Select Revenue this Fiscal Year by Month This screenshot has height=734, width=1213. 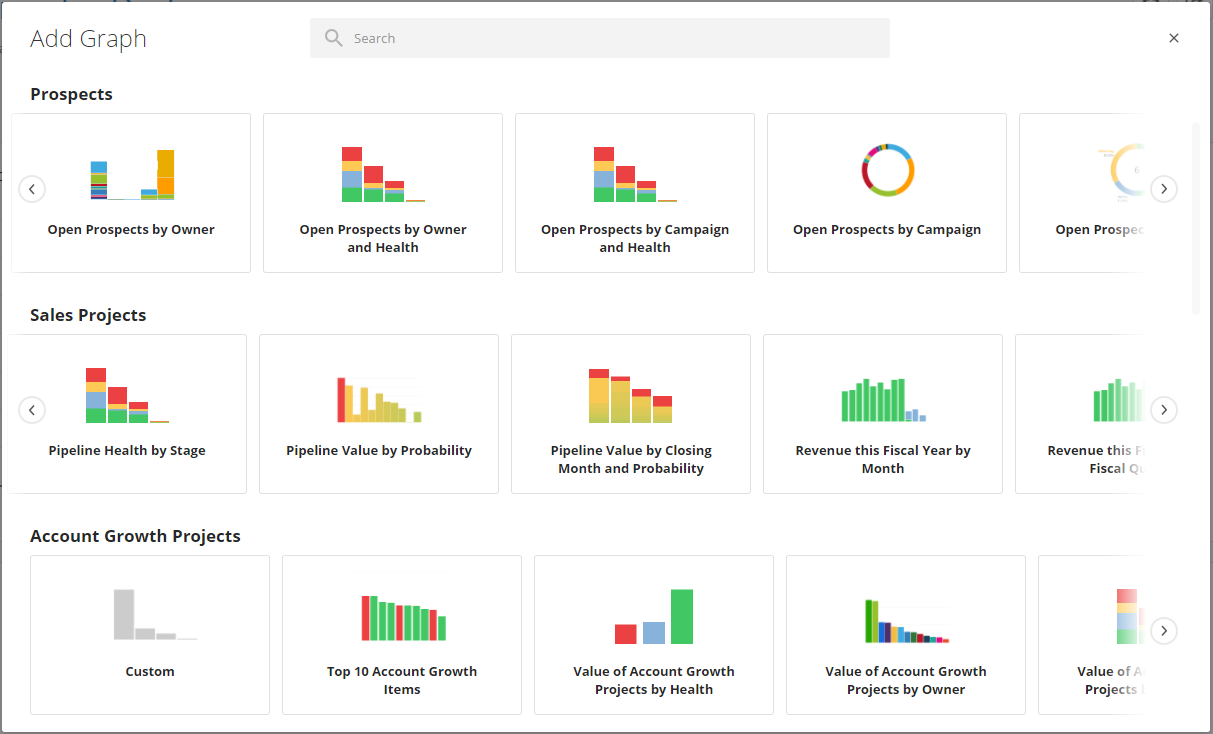click(x=882, y=413)
